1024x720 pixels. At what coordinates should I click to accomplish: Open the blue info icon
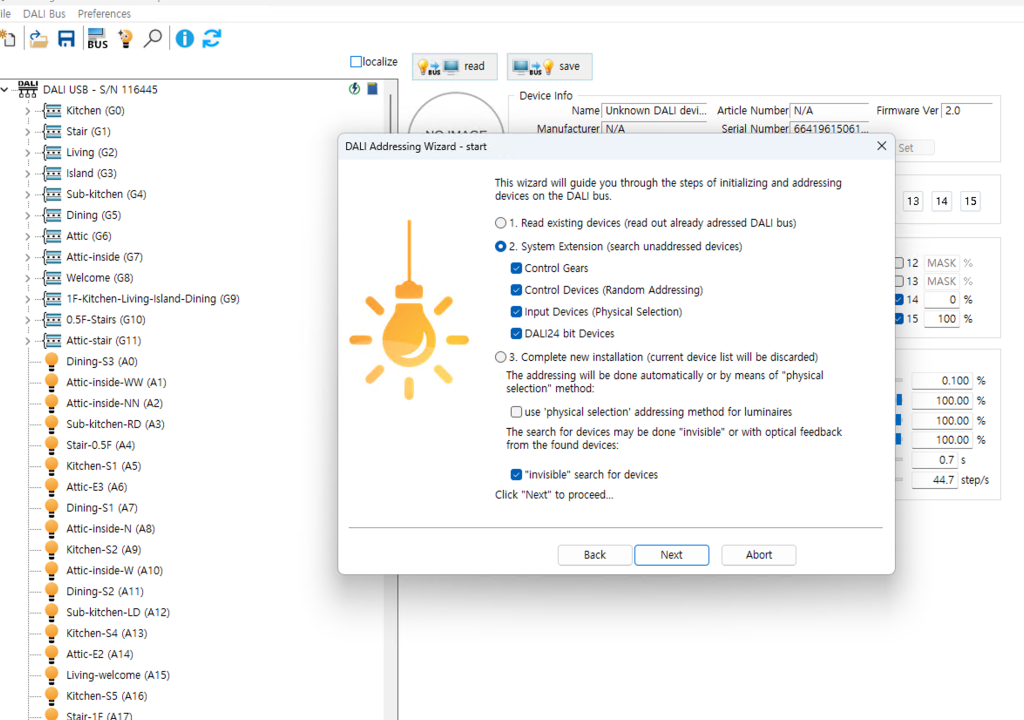185,39
